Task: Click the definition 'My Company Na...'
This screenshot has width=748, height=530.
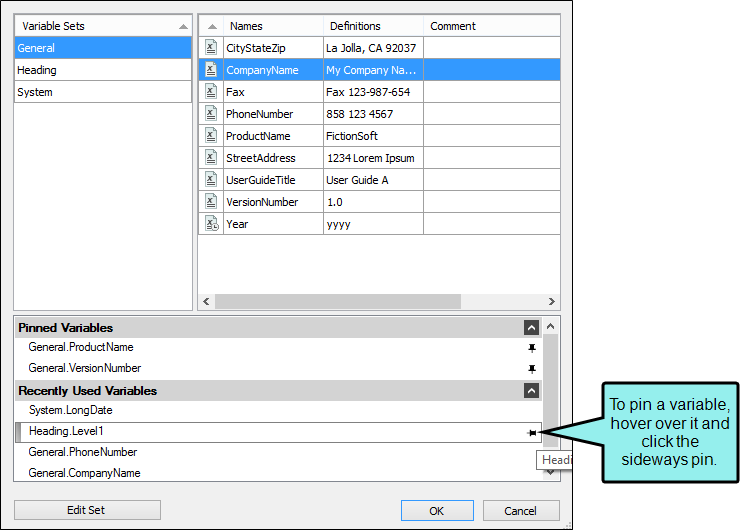Action: (x=374, y=70)
